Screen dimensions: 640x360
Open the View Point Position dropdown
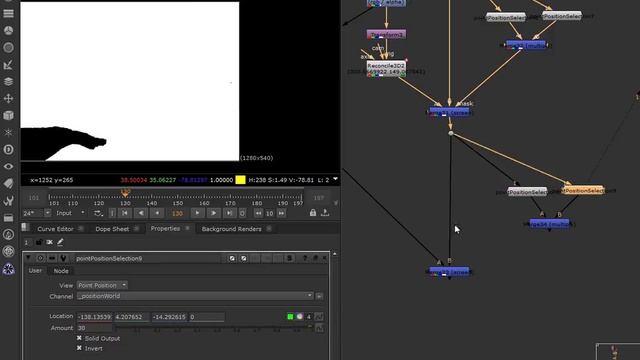click(102, 285)
